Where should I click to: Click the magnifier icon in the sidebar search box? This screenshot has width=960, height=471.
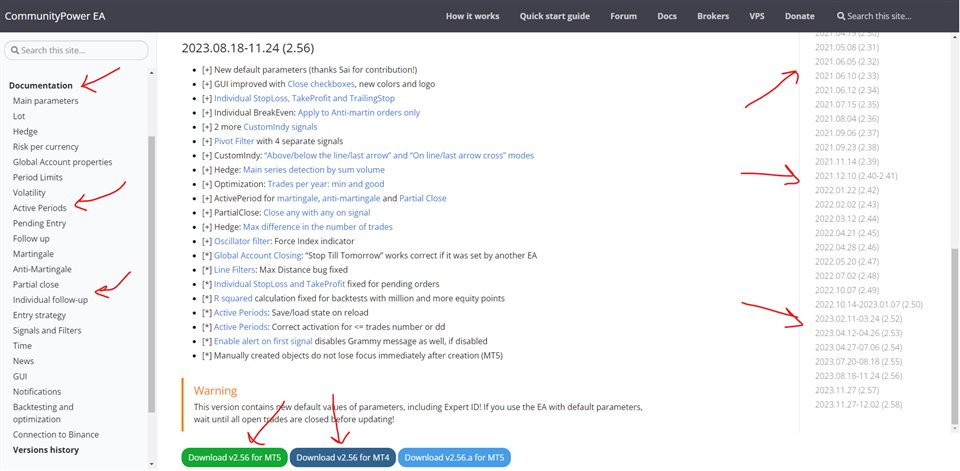pyautogui.click(x=15, y=50)
